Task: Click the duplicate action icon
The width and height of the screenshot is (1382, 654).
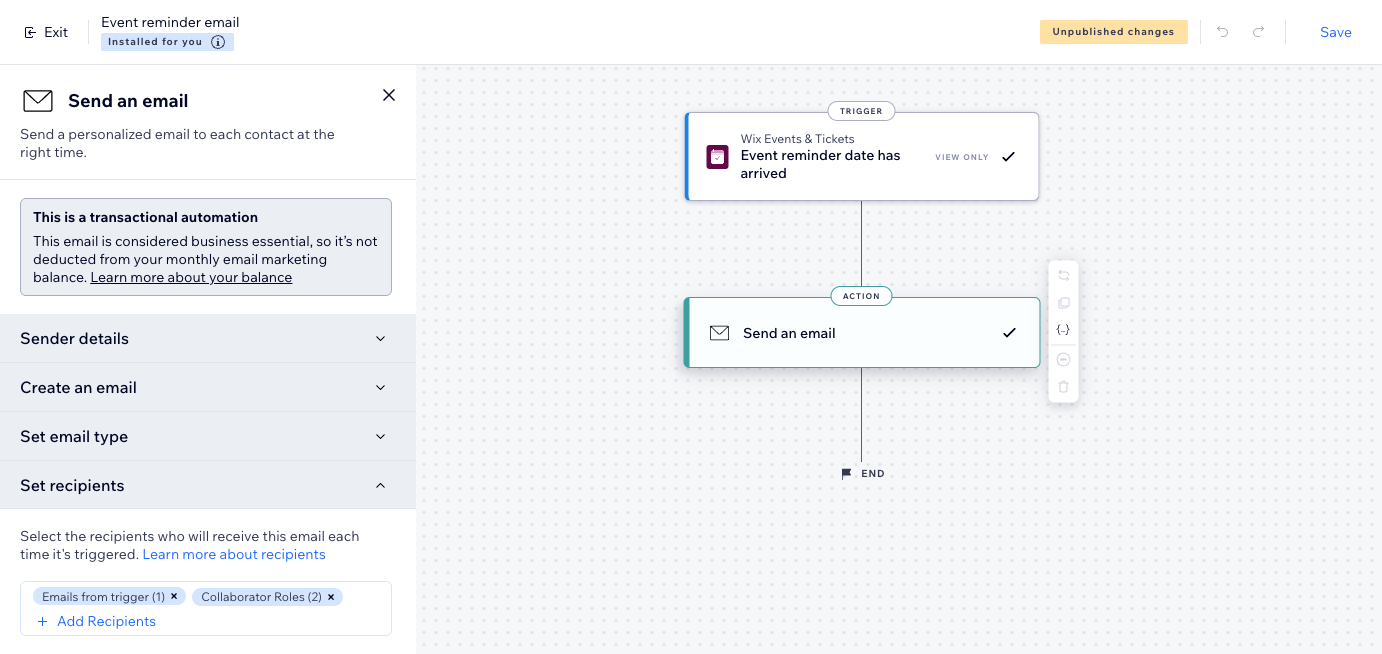Action: click(x=1063, y=303)
